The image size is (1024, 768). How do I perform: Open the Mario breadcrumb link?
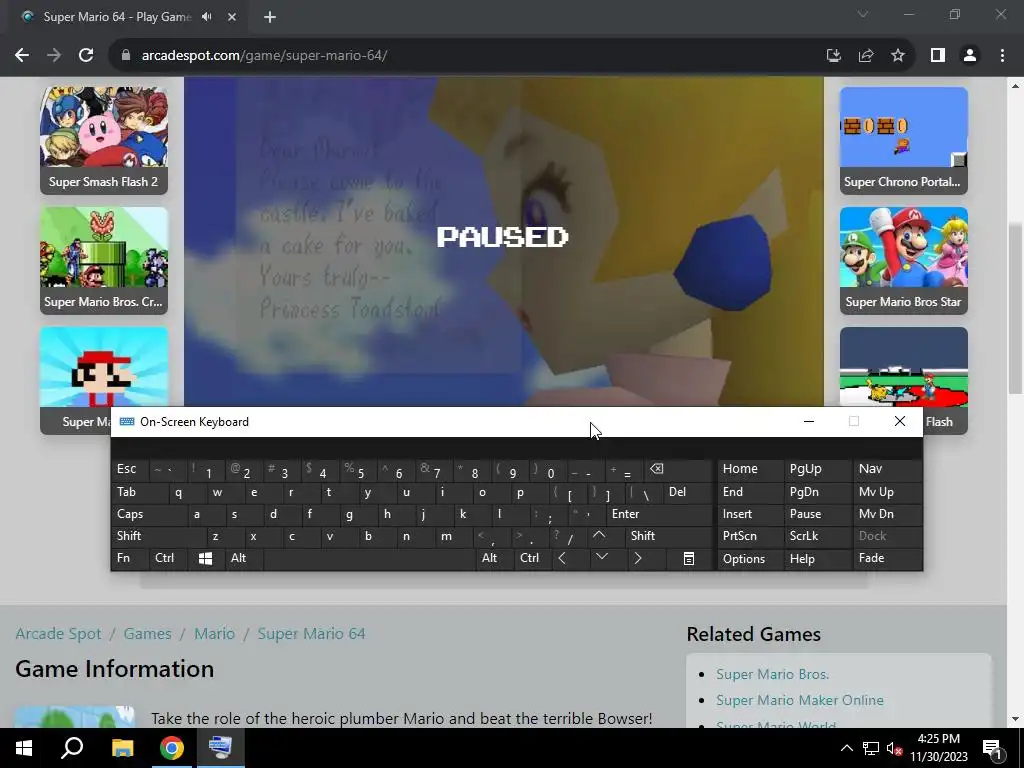214,633
